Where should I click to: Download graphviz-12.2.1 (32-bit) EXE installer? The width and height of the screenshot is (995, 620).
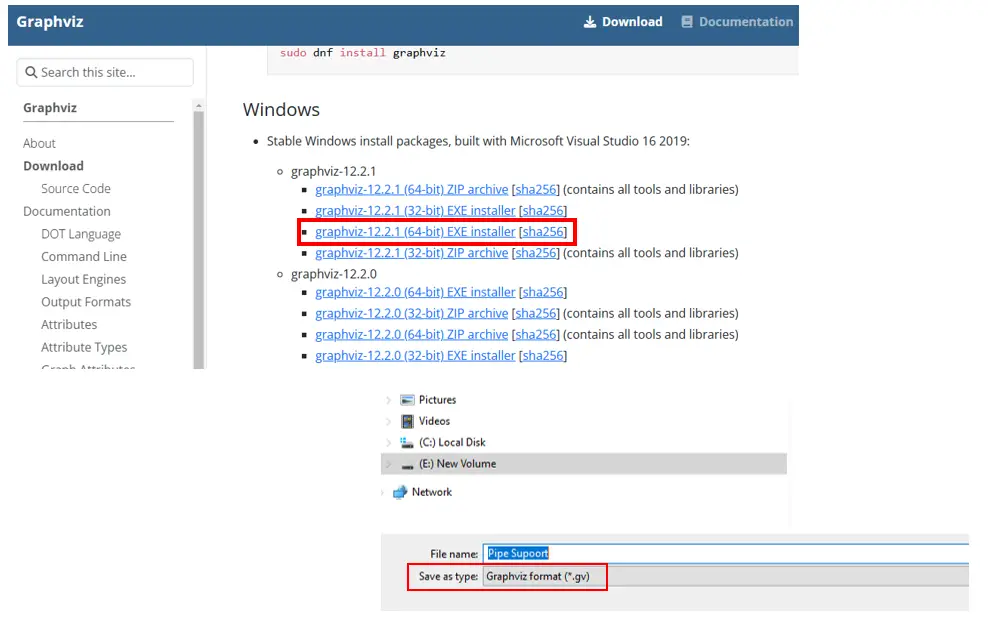(415, 211)
